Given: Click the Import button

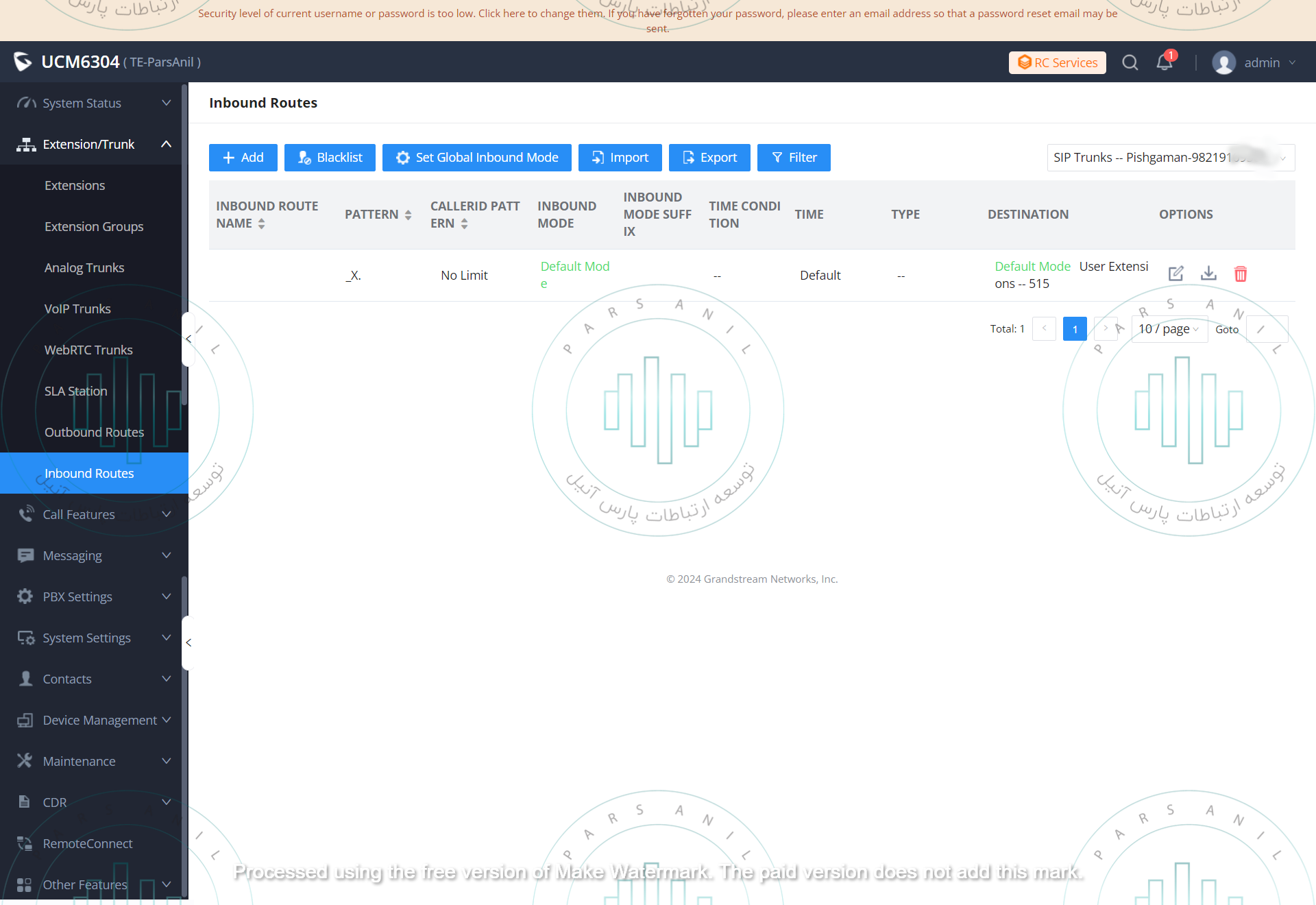Looking at the screenshot, I should [620, 158].
